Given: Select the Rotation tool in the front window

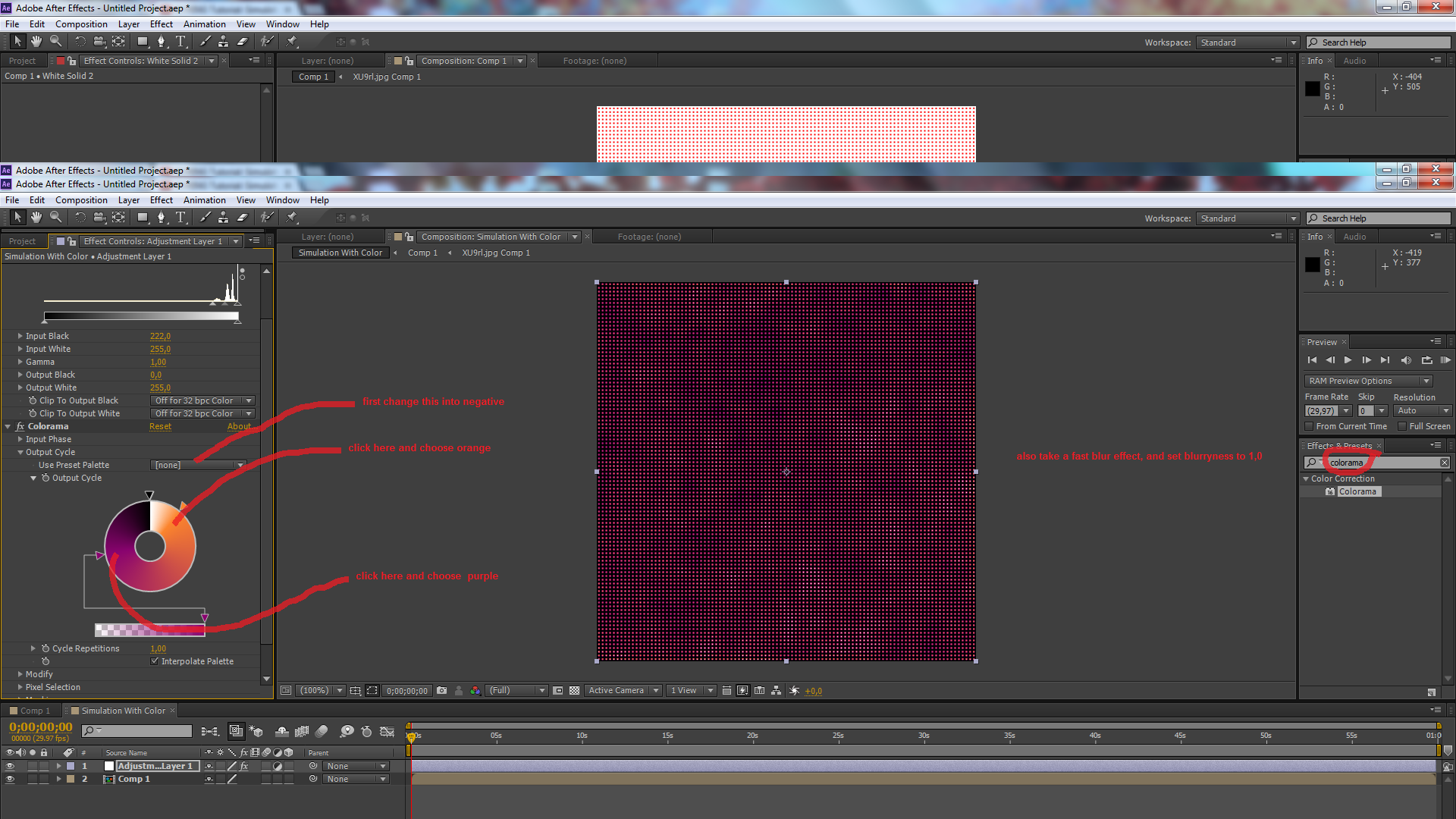Looking at the screenshot, I should coord(80,218).
